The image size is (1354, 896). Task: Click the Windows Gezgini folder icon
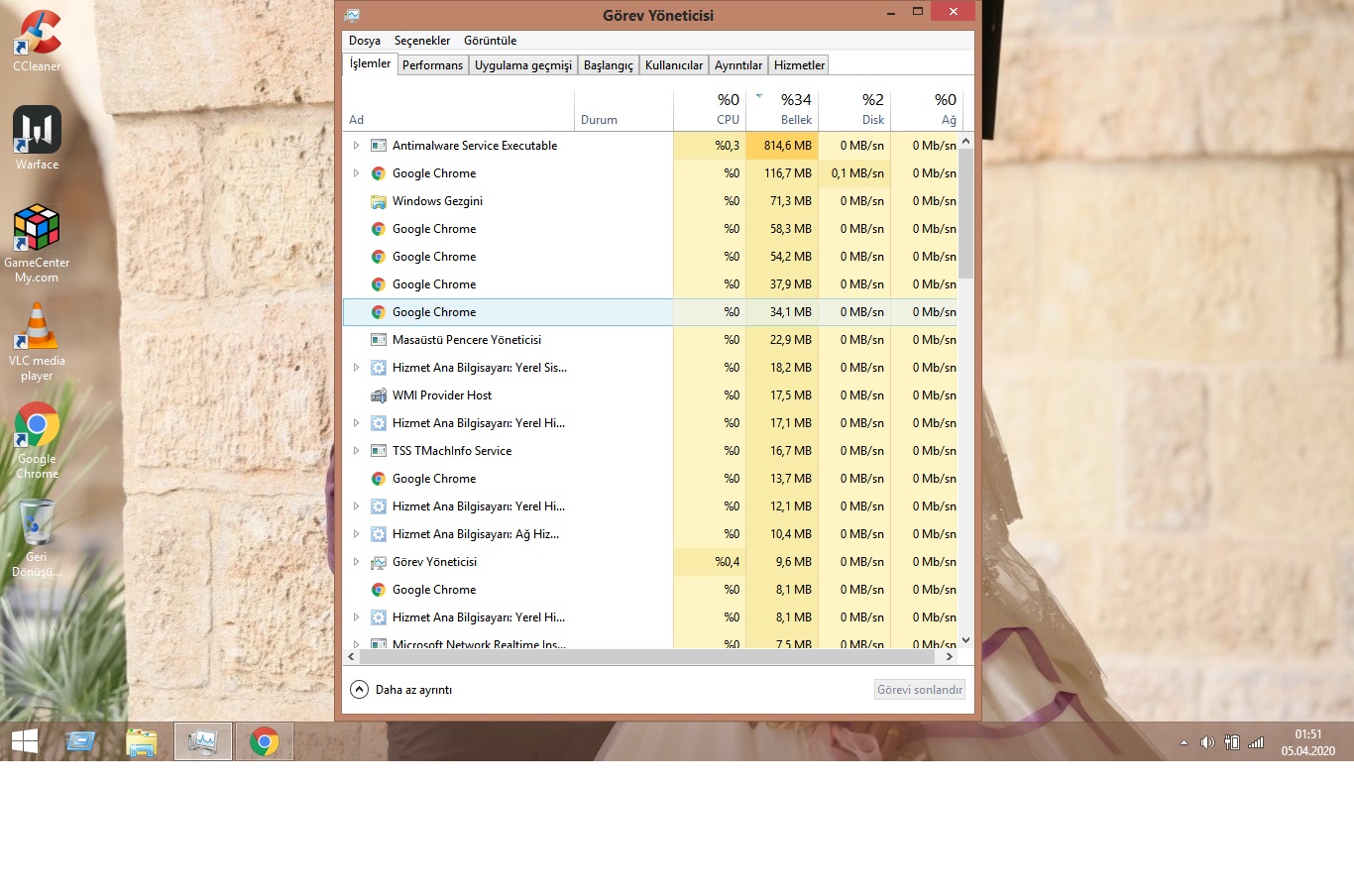pyautogui.click(x=378, y=201)
